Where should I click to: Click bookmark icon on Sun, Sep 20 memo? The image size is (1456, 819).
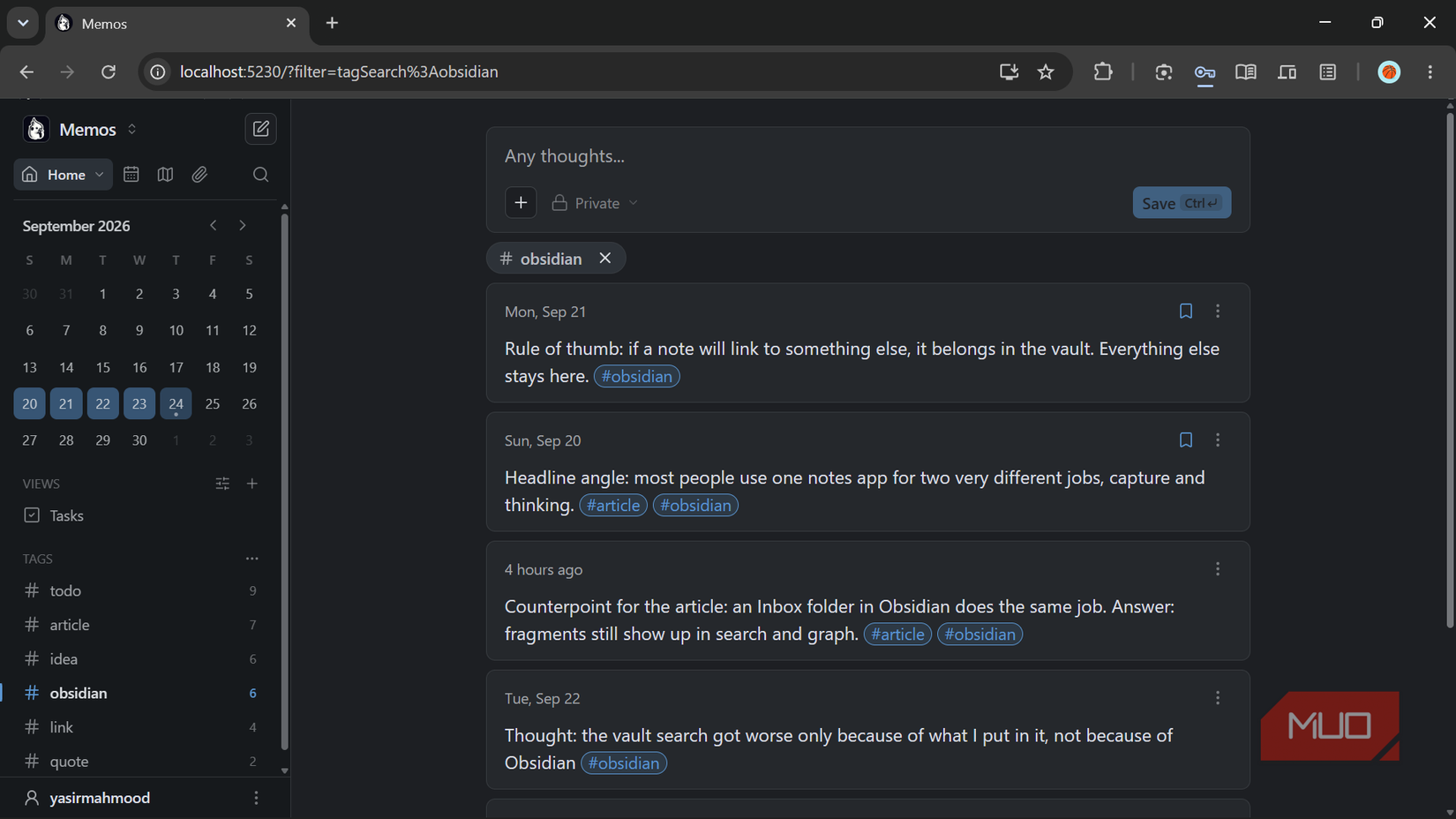pyautogui.click(x=1186, y=440)
